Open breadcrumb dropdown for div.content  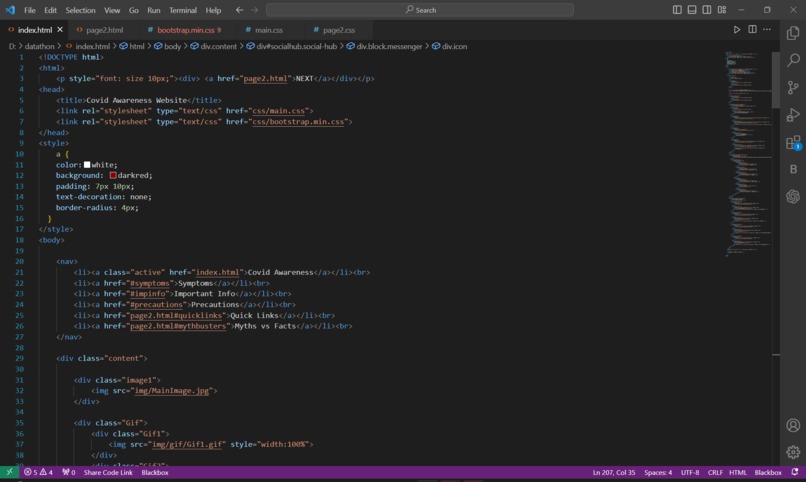point(213,46)
